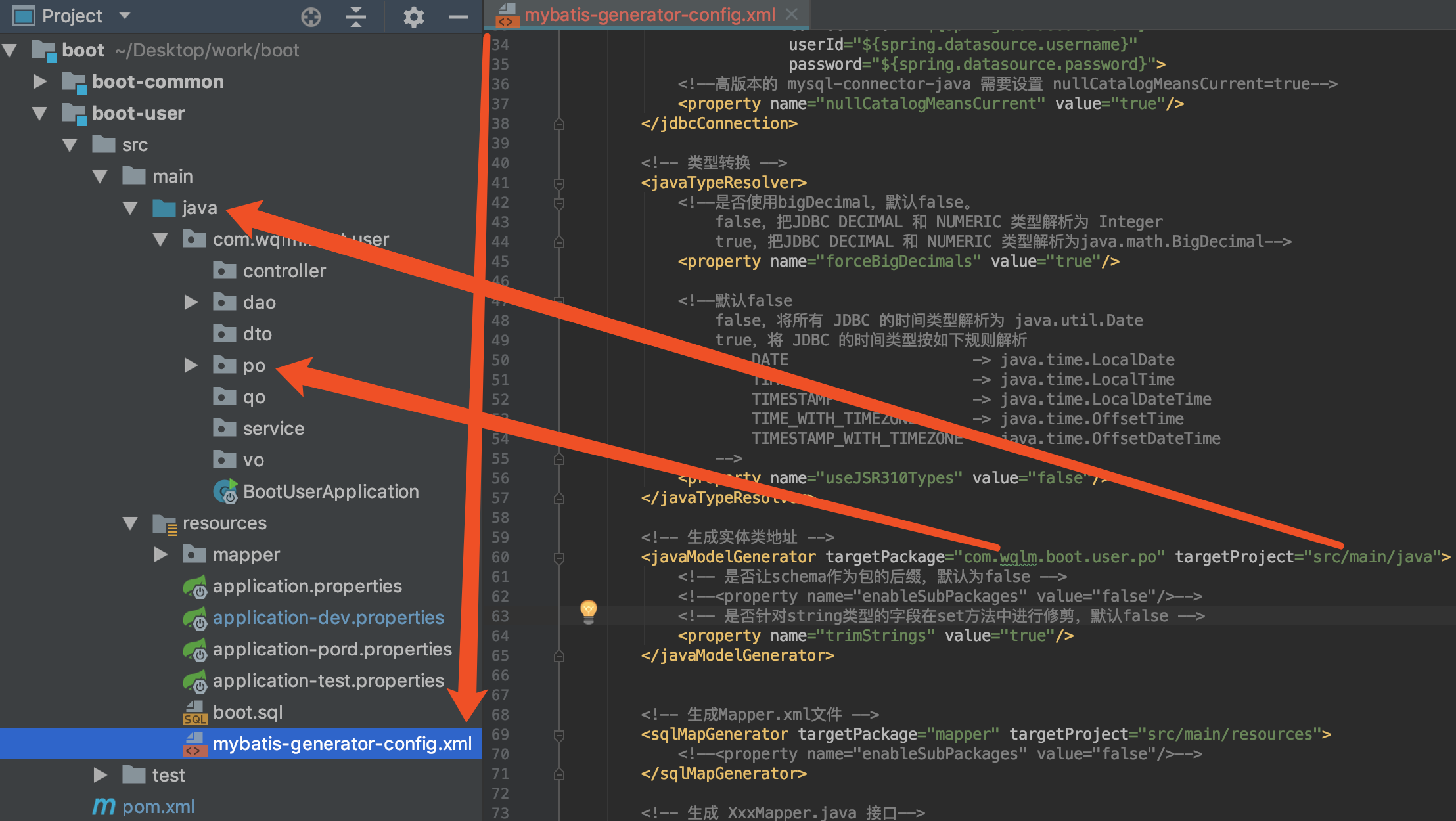Select the boot.sql file
1456x821 pixels.
(x=248, y=712)
